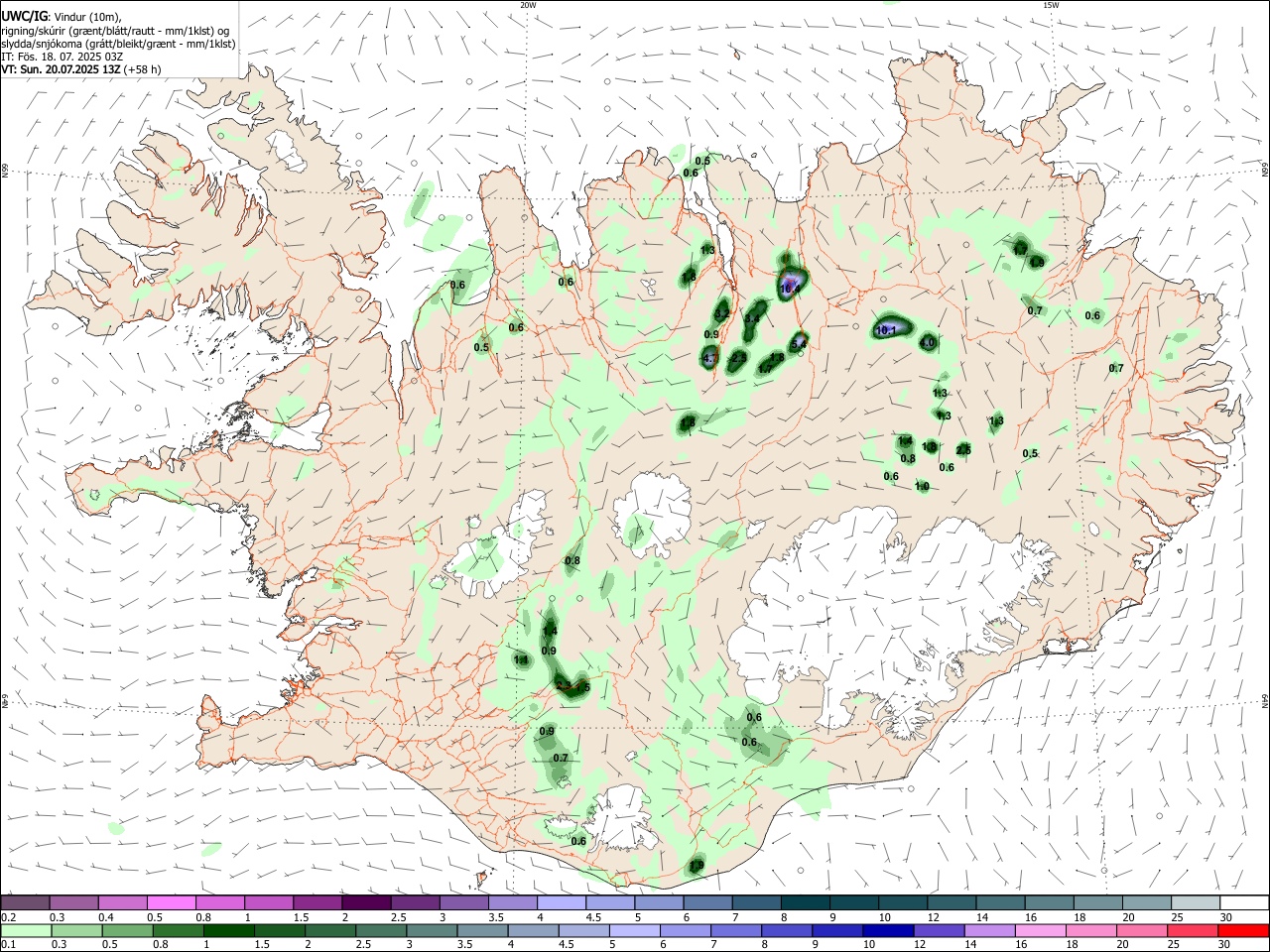Pick the violet rain swatch between 12 and 14

[939, 931]
